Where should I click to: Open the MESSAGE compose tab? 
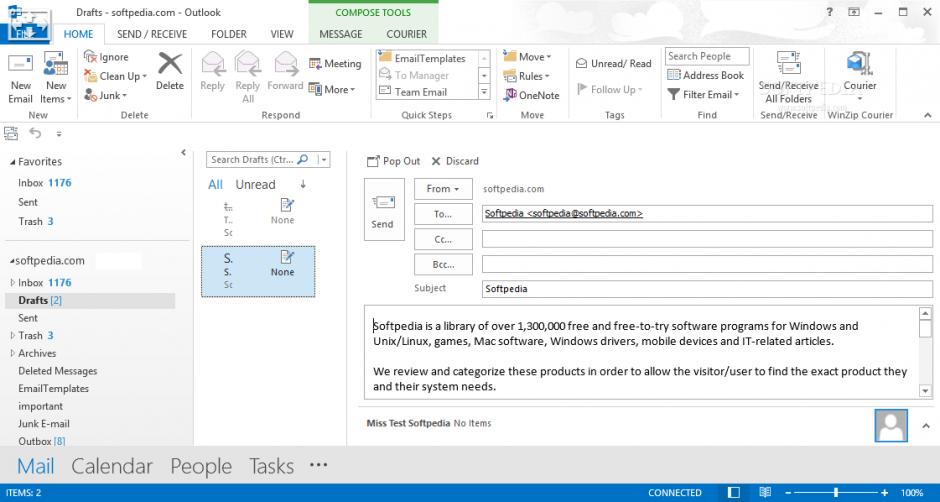tap(341, 34)
